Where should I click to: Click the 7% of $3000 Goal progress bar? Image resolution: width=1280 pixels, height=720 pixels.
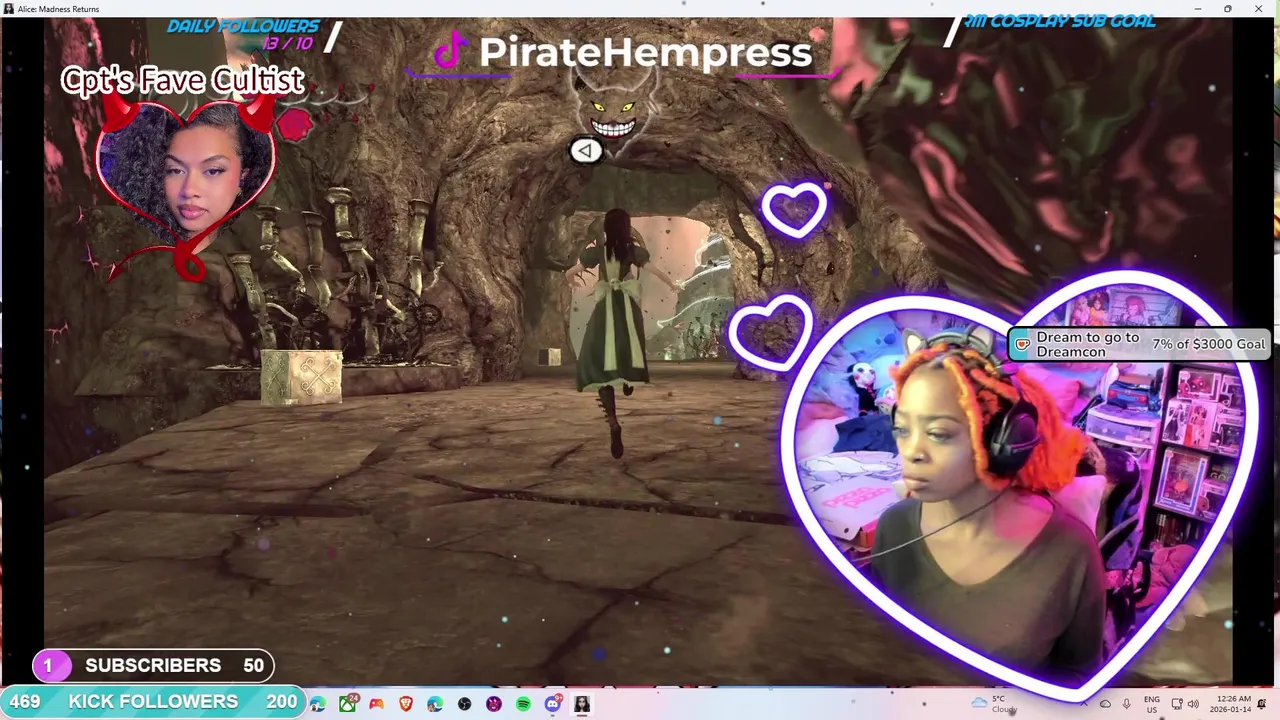tap(1208, 344)
